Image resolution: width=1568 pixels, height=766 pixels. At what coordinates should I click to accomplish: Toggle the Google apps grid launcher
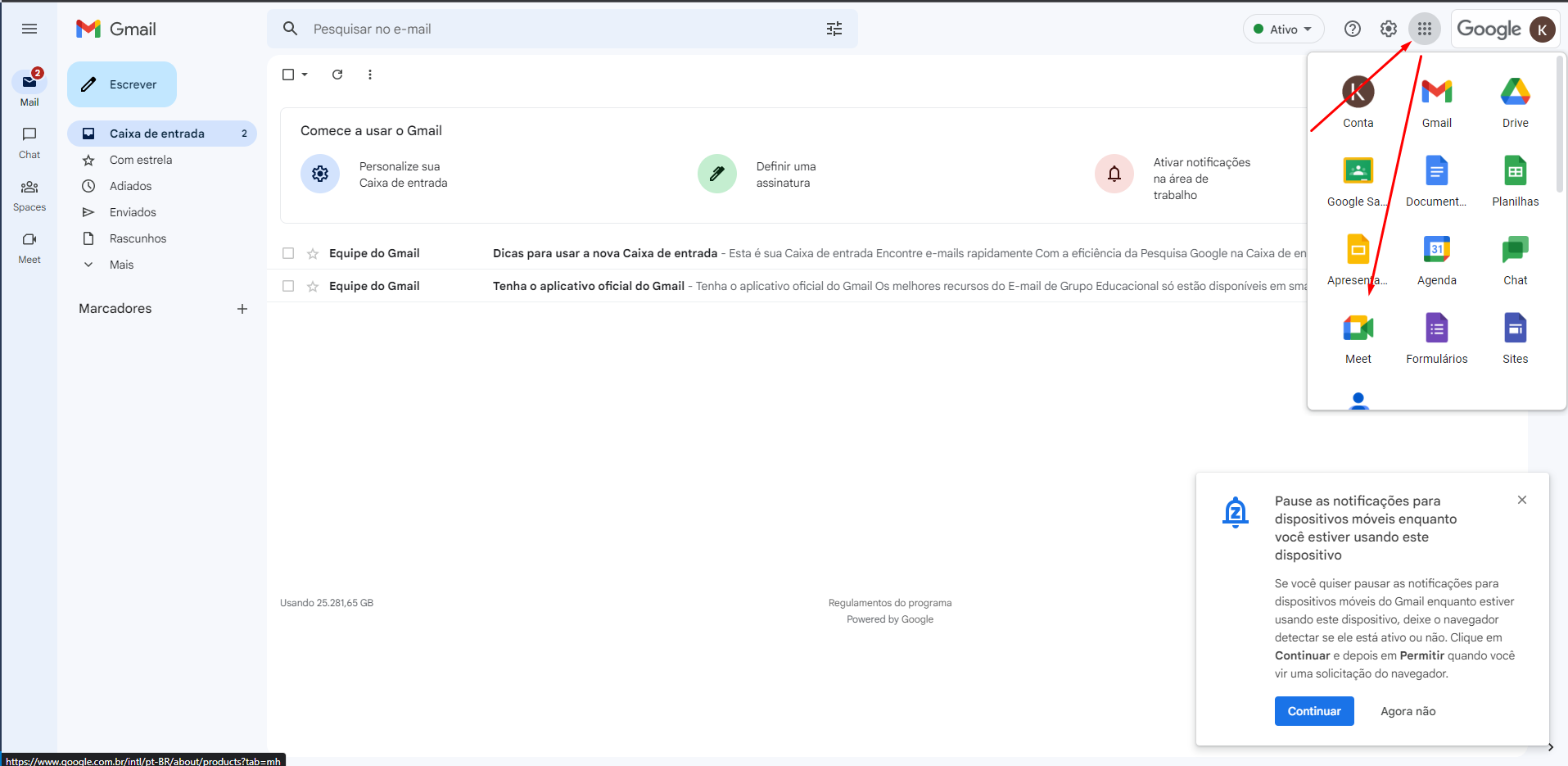coord(1425,29)
